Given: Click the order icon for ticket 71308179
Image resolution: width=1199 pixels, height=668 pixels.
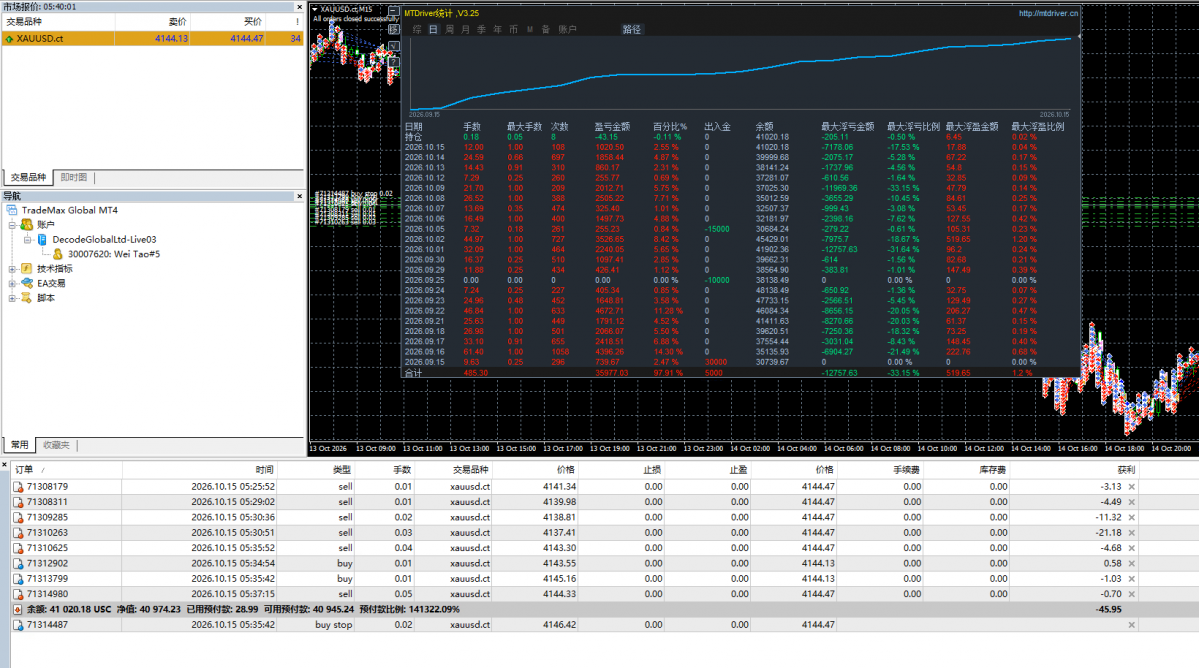Looking at the screenshot, I should tap(18, 487).
